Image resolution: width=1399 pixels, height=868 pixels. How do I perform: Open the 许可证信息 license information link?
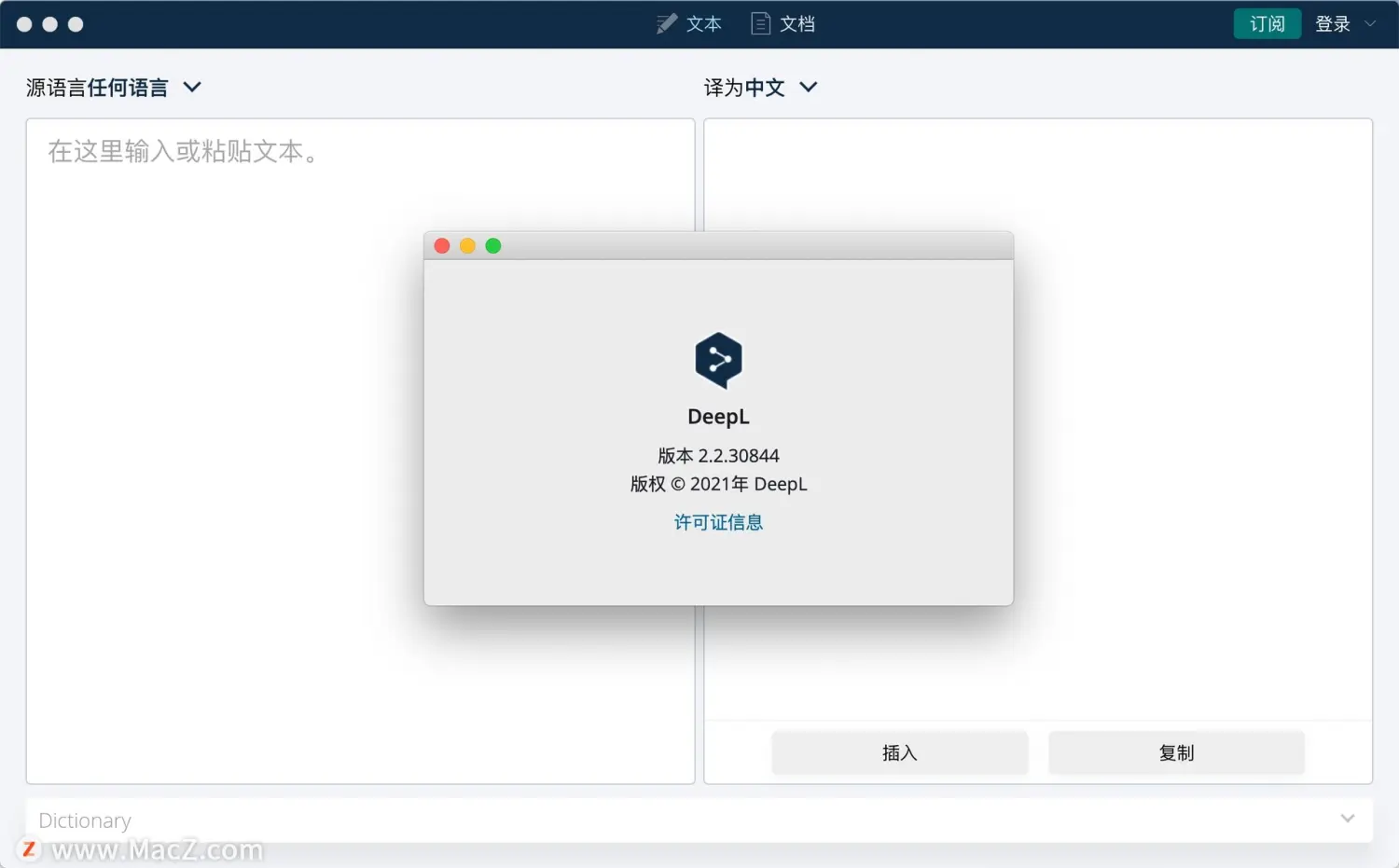click(x=718, y=522)
